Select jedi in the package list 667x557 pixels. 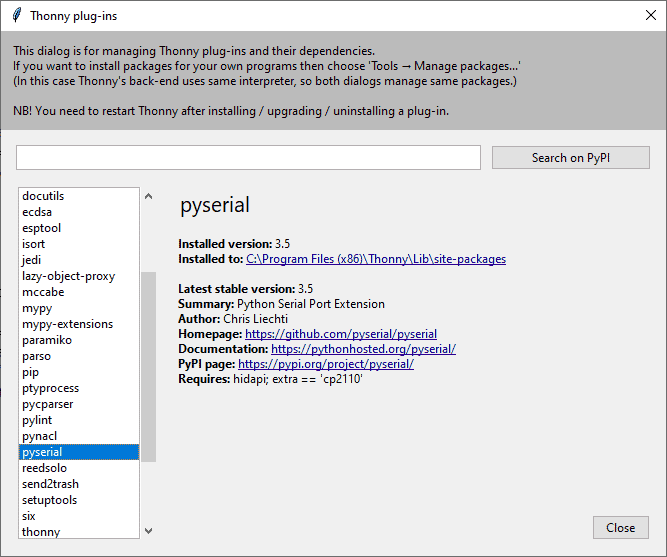click(79, 260)
